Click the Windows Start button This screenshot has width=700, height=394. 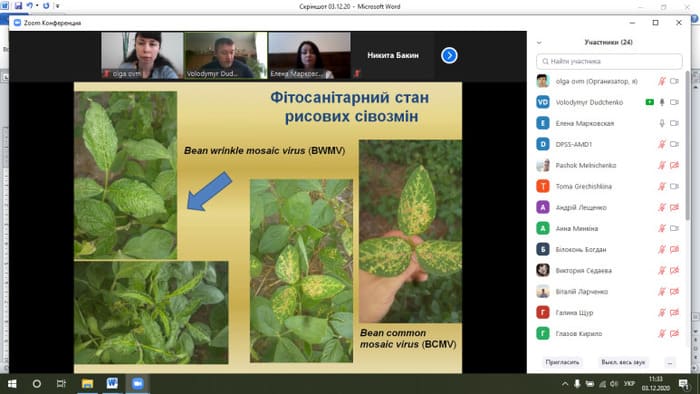click(x=12, y=384)
